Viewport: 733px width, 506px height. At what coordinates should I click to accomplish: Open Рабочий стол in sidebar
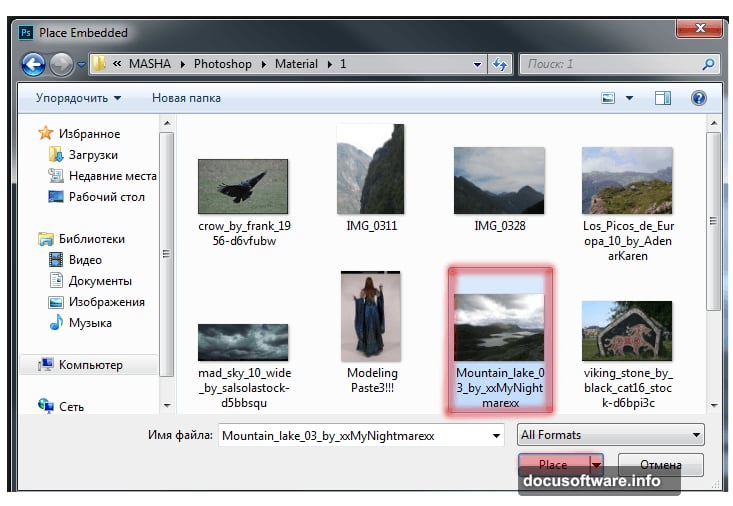coord(107,197)
